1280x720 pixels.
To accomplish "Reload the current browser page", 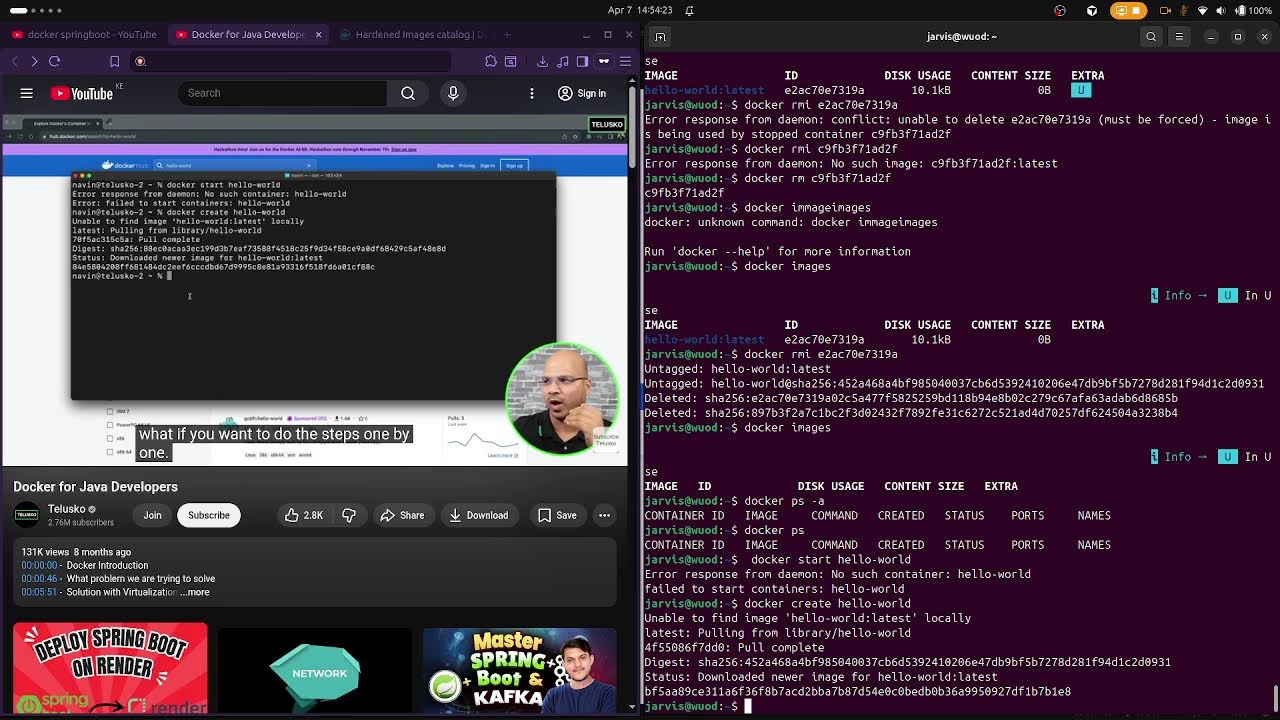I will (x=55, y=61).
